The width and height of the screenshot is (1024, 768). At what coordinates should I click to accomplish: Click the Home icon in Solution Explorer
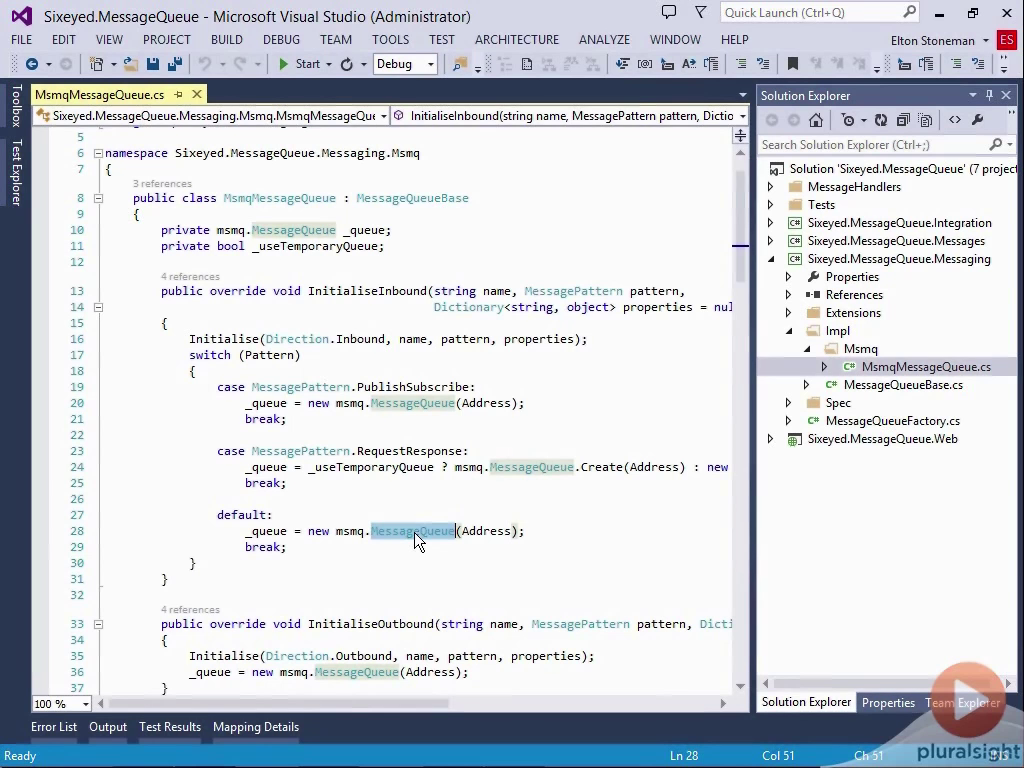coord(816,120)
